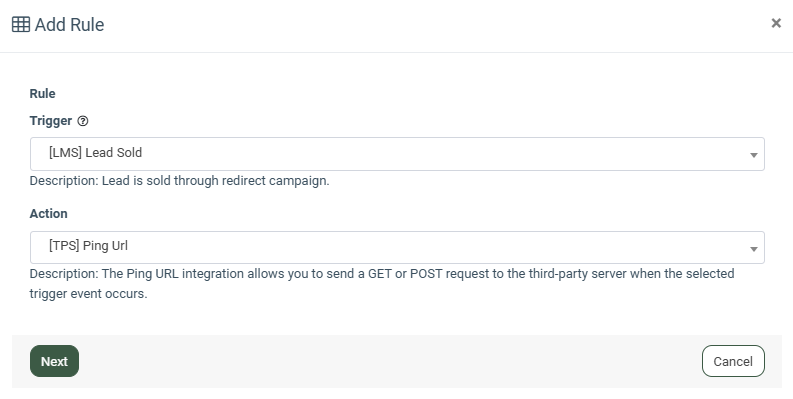793x399 pixels.
Task: Click the gray footer bar between the buttons
Action: (389, 361)
